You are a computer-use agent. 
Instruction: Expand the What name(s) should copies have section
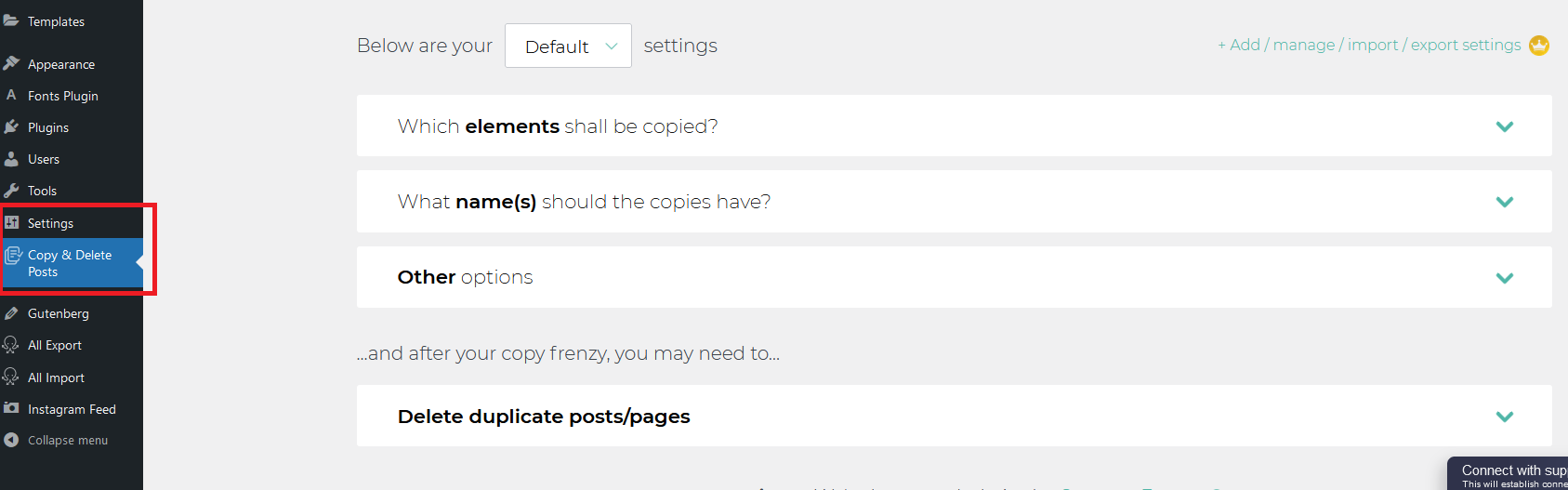point(954,201)
